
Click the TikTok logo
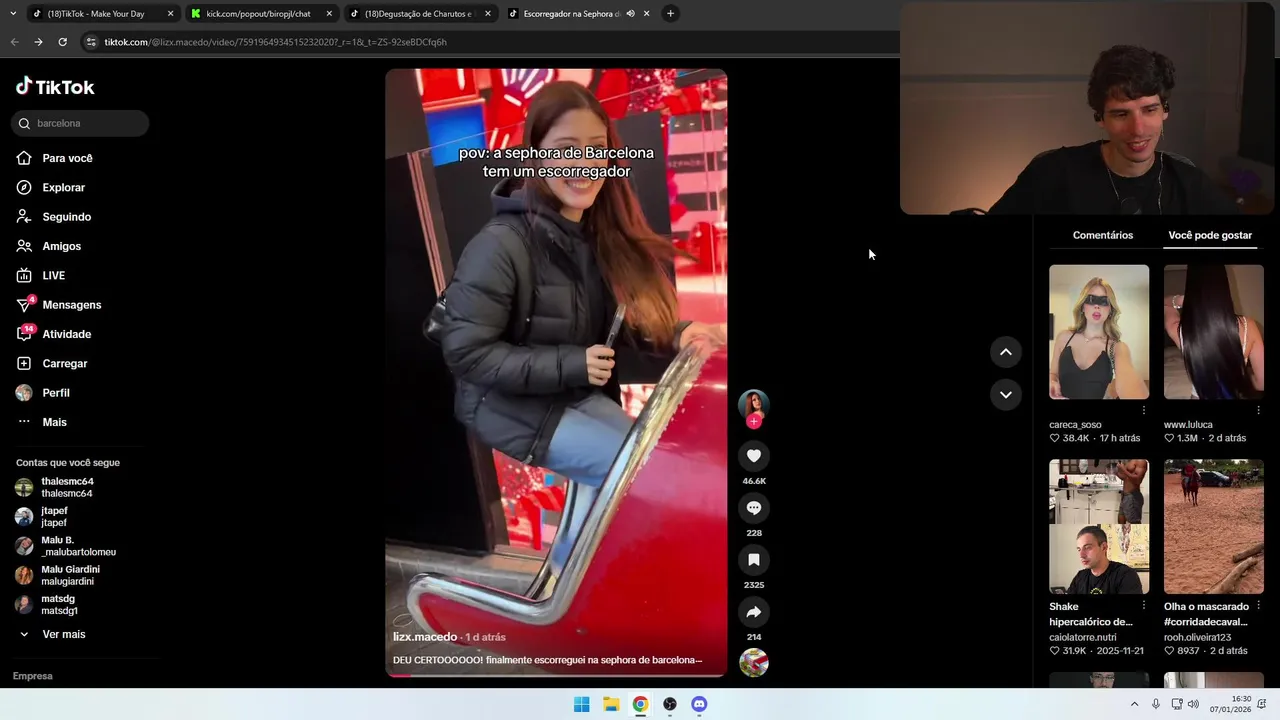55,87
